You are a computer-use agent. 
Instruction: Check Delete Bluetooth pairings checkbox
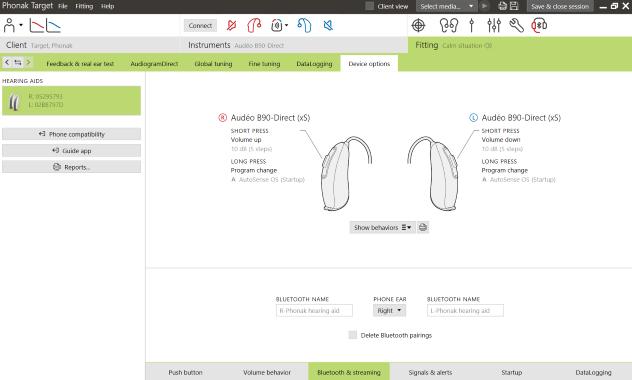(353, 335)
